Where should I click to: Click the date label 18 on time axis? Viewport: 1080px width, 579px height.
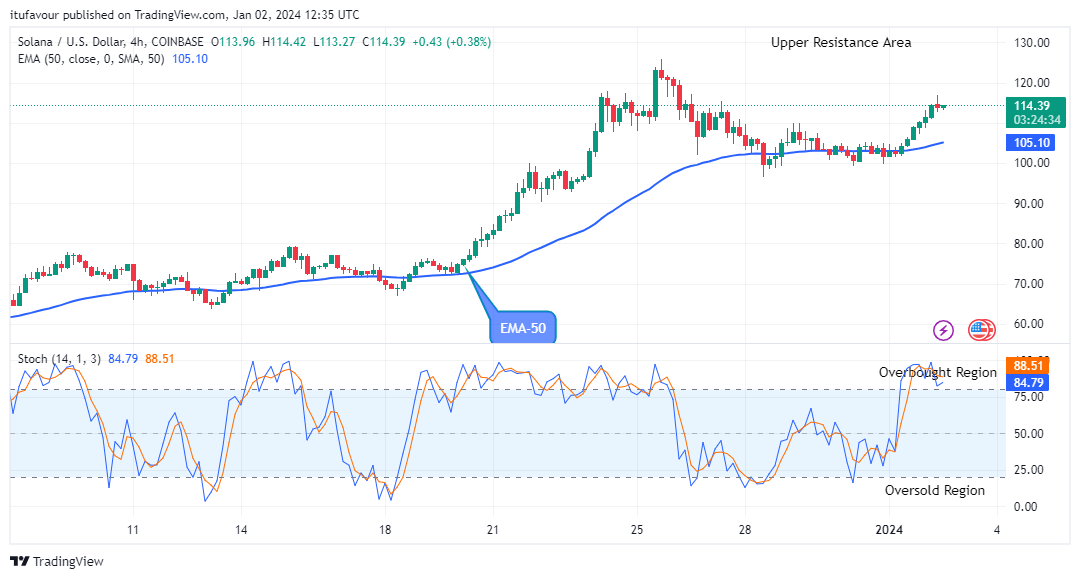click(x=385, y=530)
